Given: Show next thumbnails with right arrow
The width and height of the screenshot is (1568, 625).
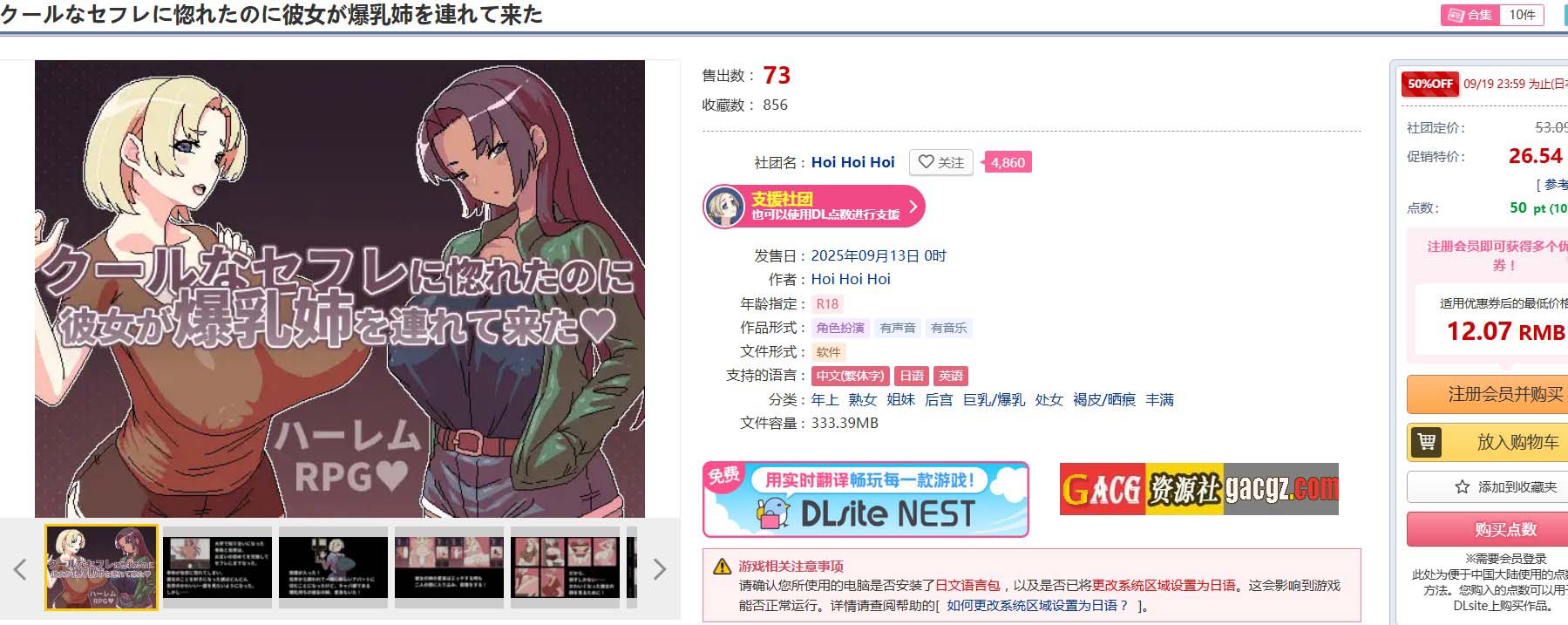Looking at the screenshot, I should click(660, 569).
